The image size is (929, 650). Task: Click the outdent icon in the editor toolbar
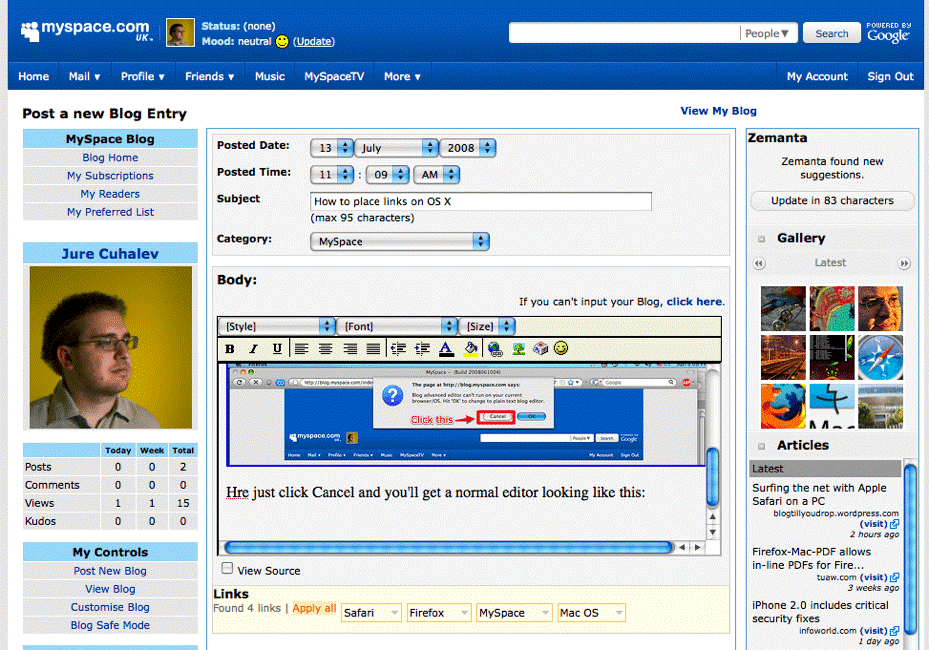398,349
